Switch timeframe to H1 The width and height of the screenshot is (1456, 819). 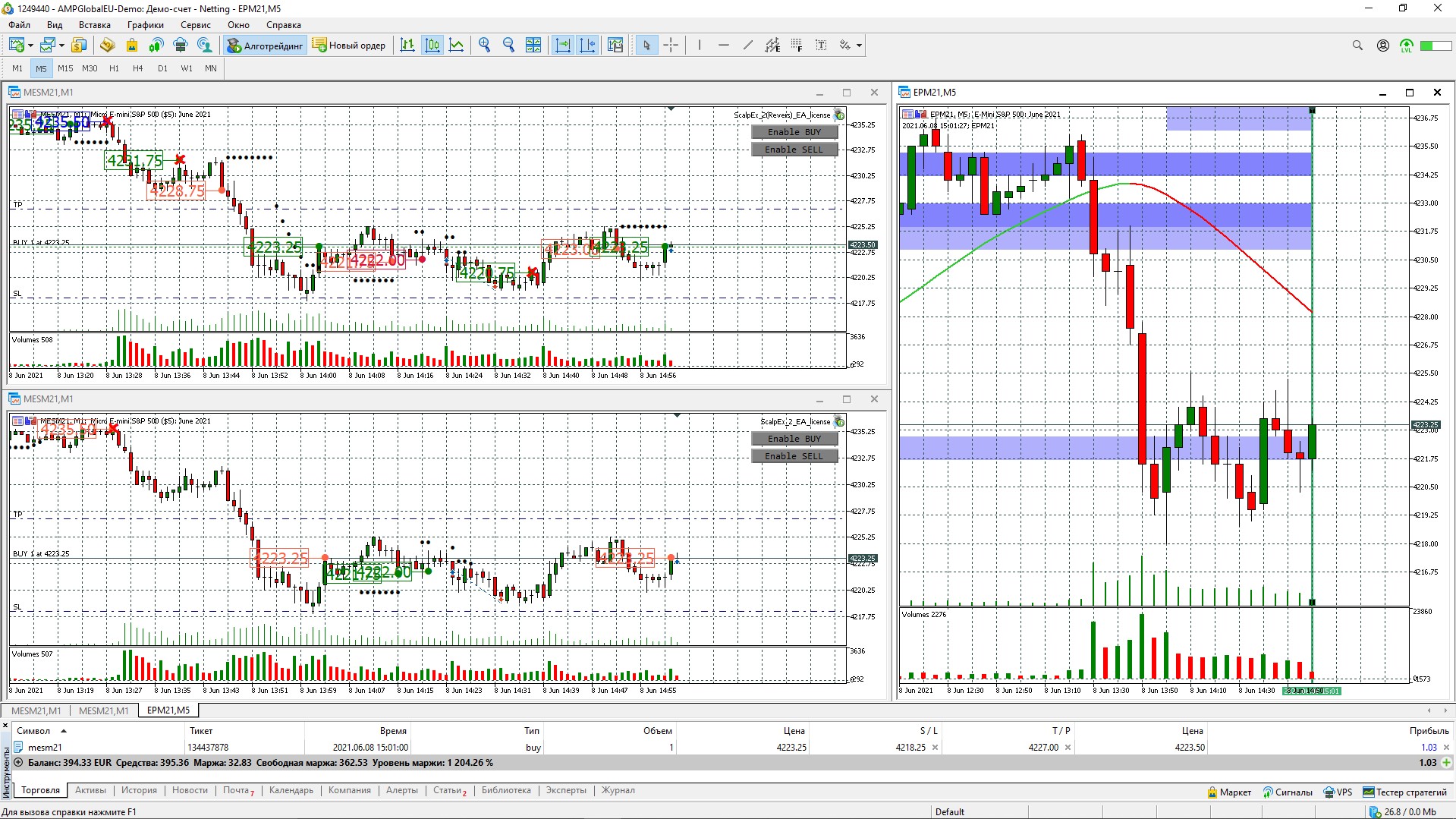pos(114,68)
